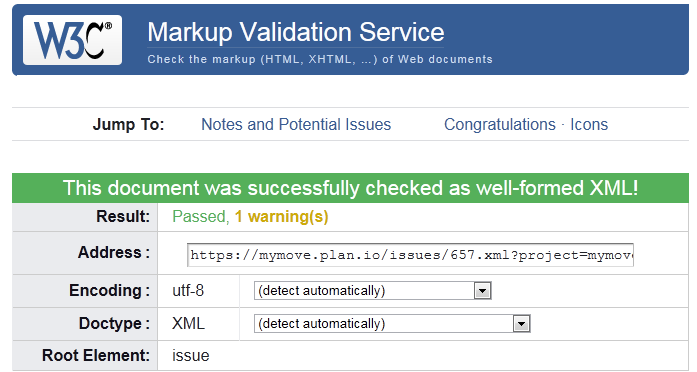The image size is (697, 372).
Task: Click the Check the markup subtitle text
Action: pyautogui.click(x=320, y=59)
